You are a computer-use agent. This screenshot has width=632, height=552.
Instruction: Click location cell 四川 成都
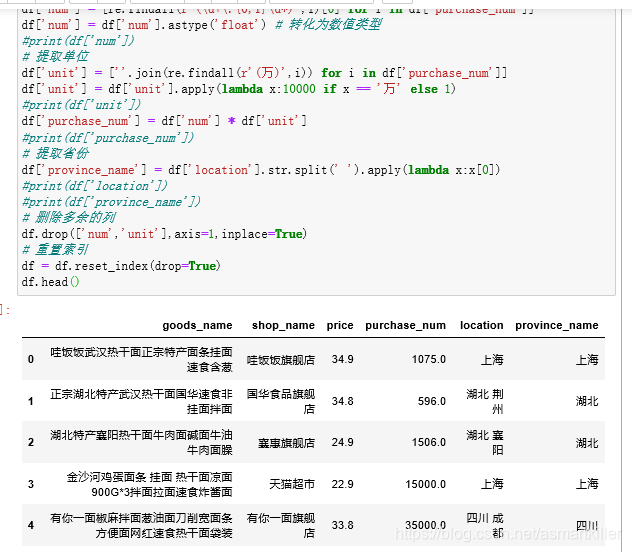coord(485,525)
